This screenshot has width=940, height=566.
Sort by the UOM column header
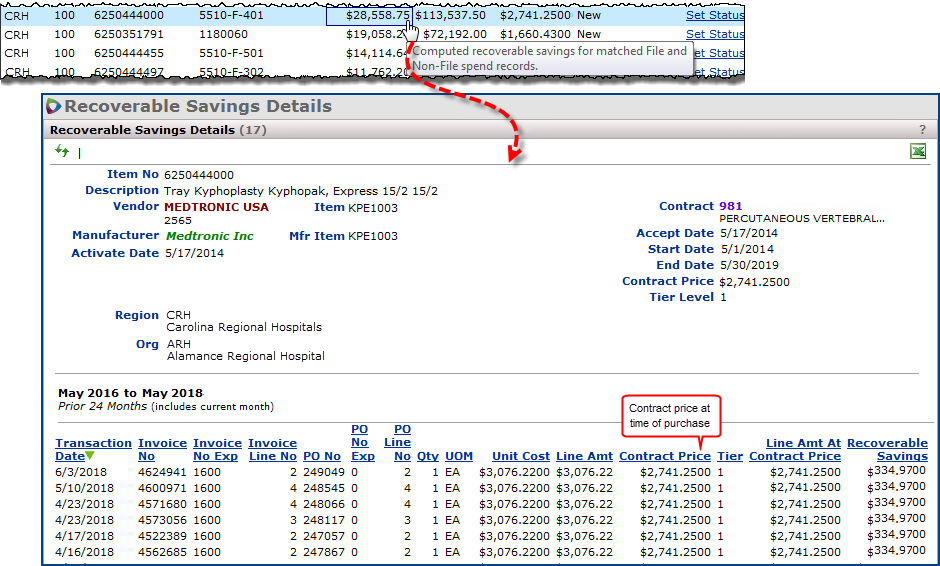tap(459, 456)
